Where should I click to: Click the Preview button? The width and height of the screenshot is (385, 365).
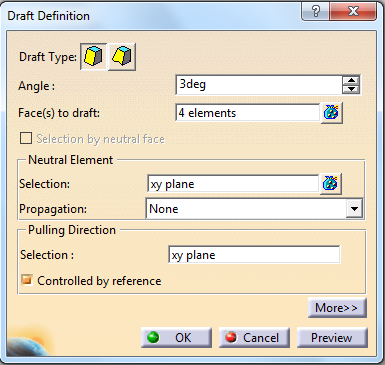pos(332,338)
